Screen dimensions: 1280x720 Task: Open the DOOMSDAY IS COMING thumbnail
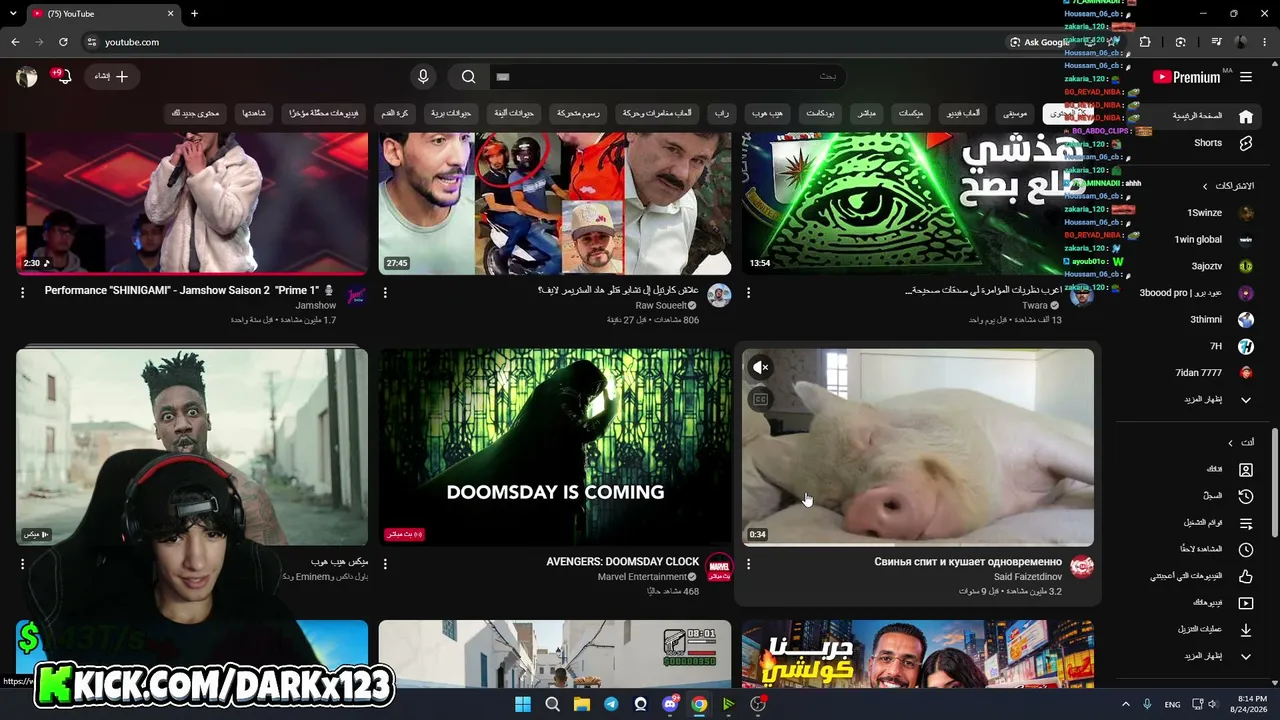pyautogui.click(x=555, y=447)
